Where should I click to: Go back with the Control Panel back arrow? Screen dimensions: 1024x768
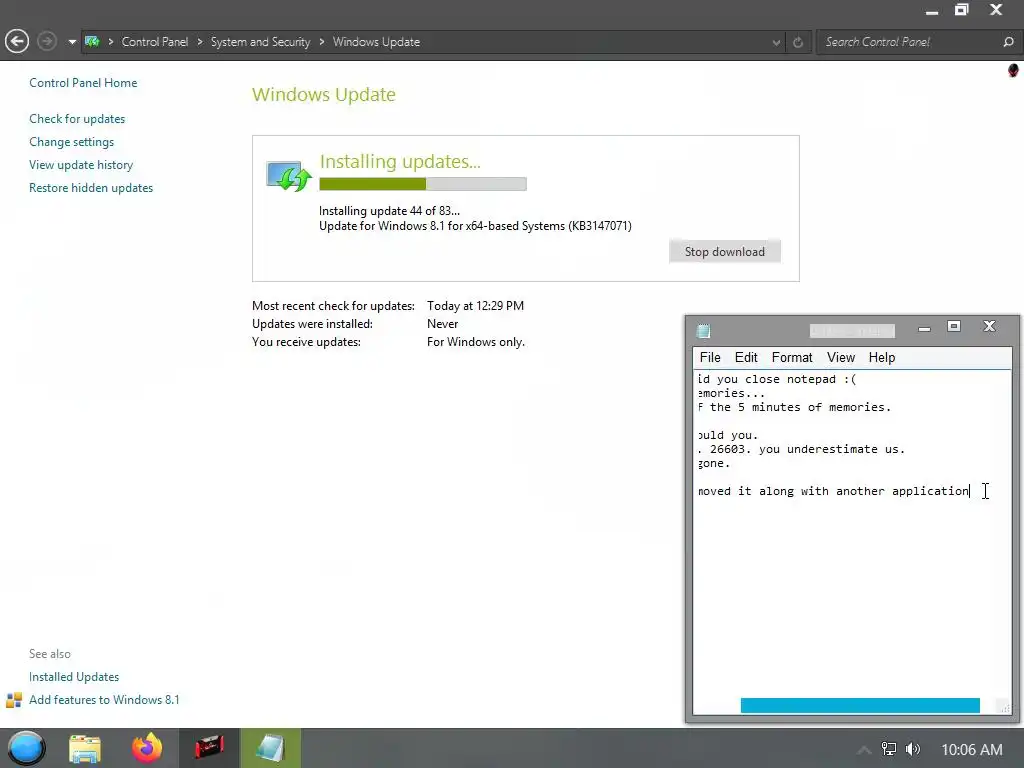pyautogui.click(x=17, y=42)
